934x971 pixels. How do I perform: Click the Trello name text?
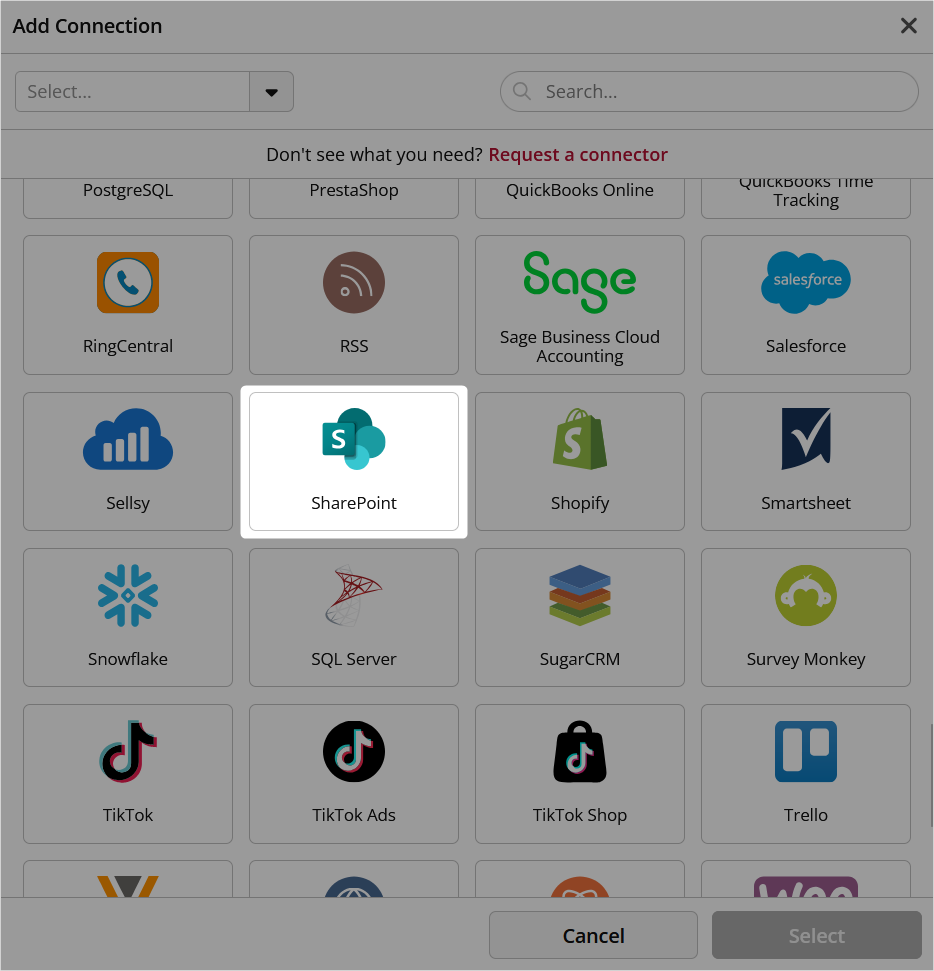806,815
